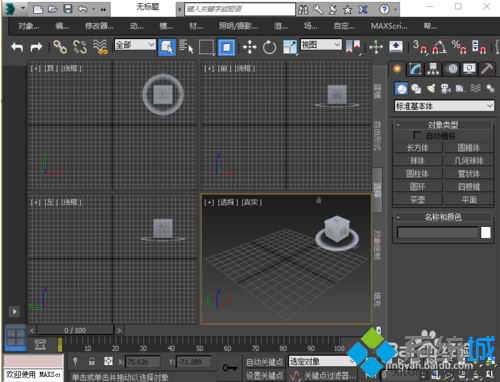
Task: Open a file with the folder icon
Action: pos(53,9)
